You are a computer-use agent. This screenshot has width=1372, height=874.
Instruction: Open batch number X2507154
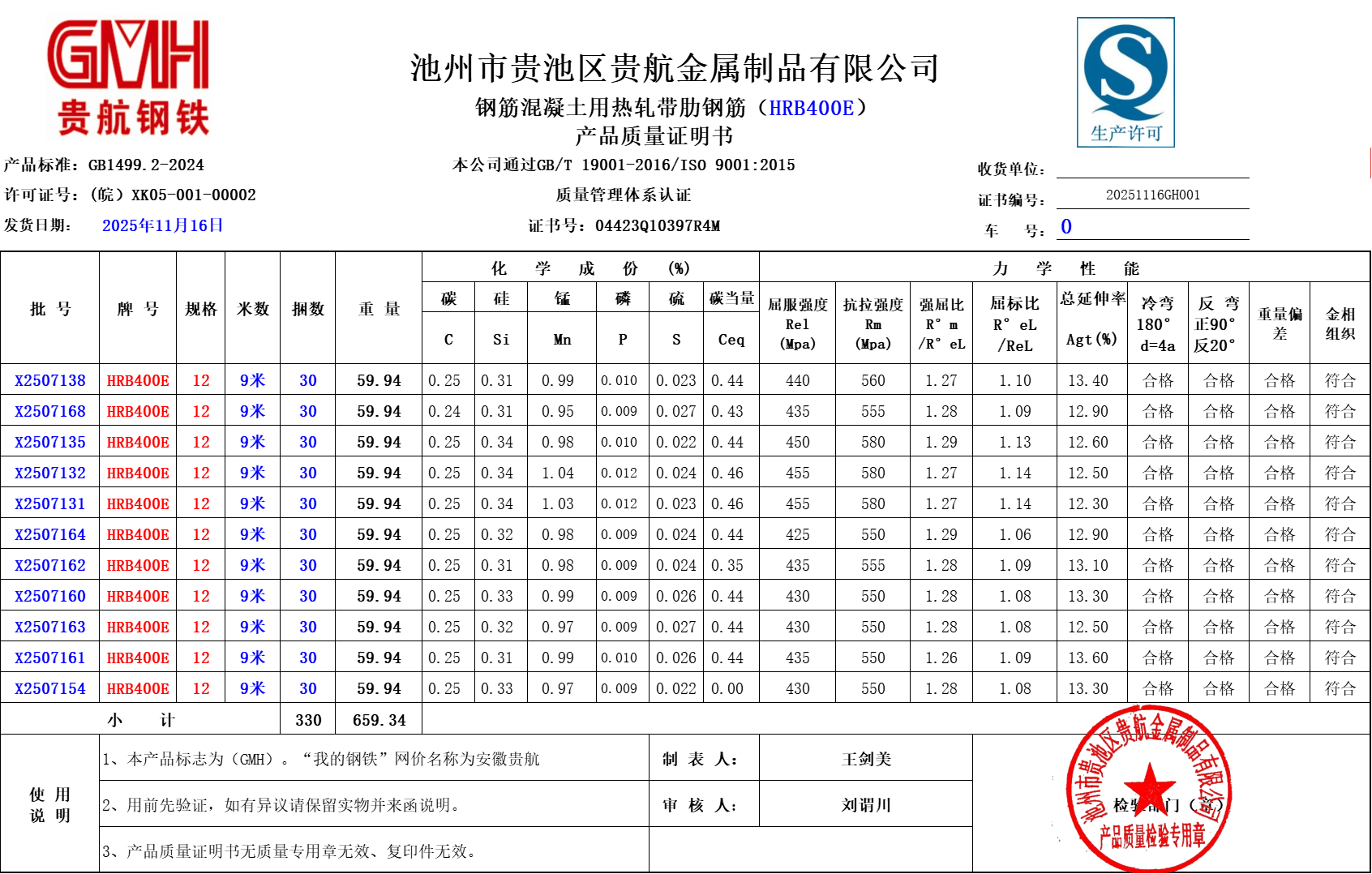tap(50, 688)
